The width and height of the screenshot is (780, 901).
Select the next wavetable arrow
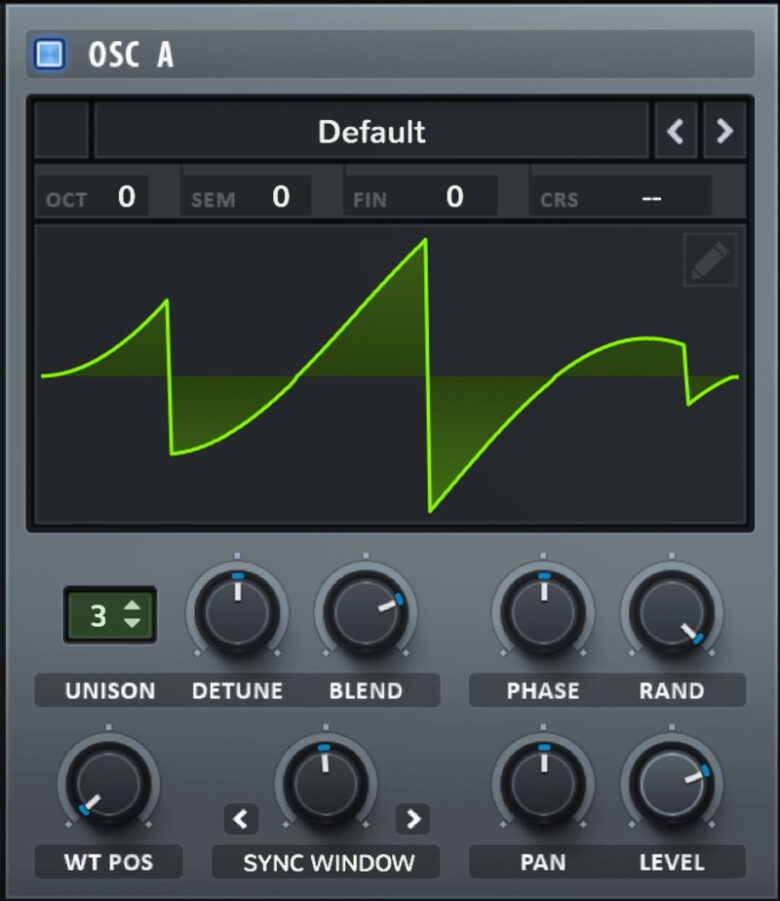pos(724,131)
